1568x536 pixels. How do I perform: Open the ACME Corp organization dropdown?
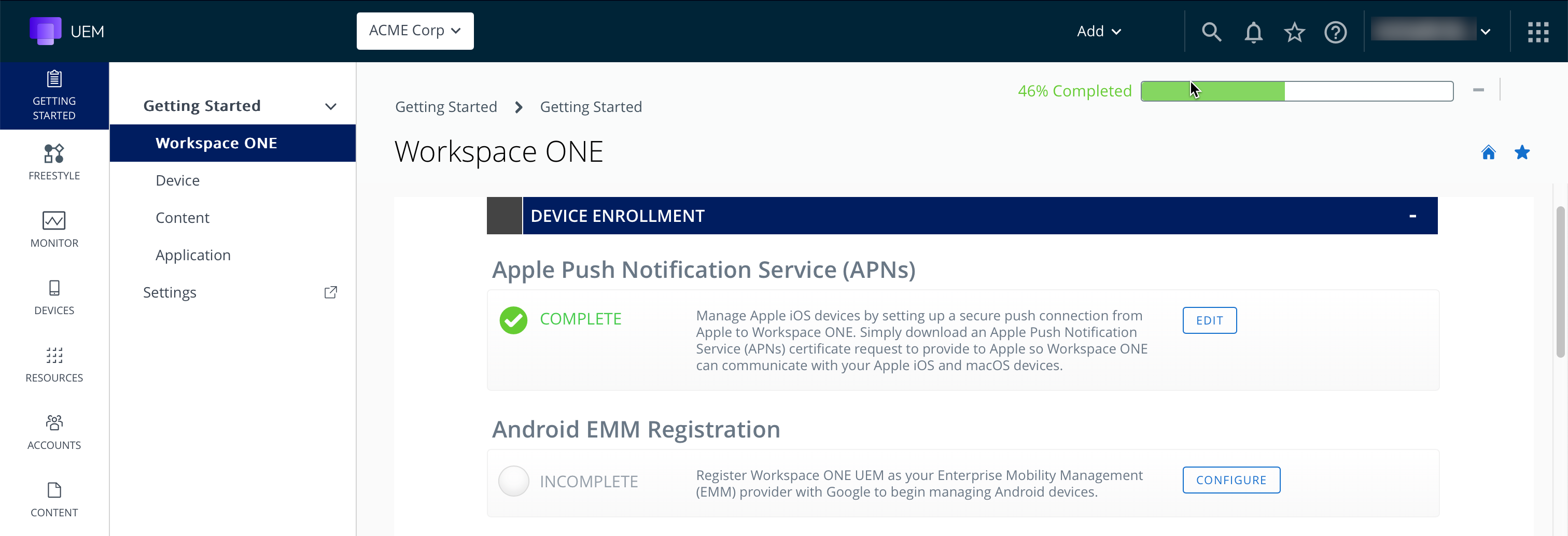414,31
